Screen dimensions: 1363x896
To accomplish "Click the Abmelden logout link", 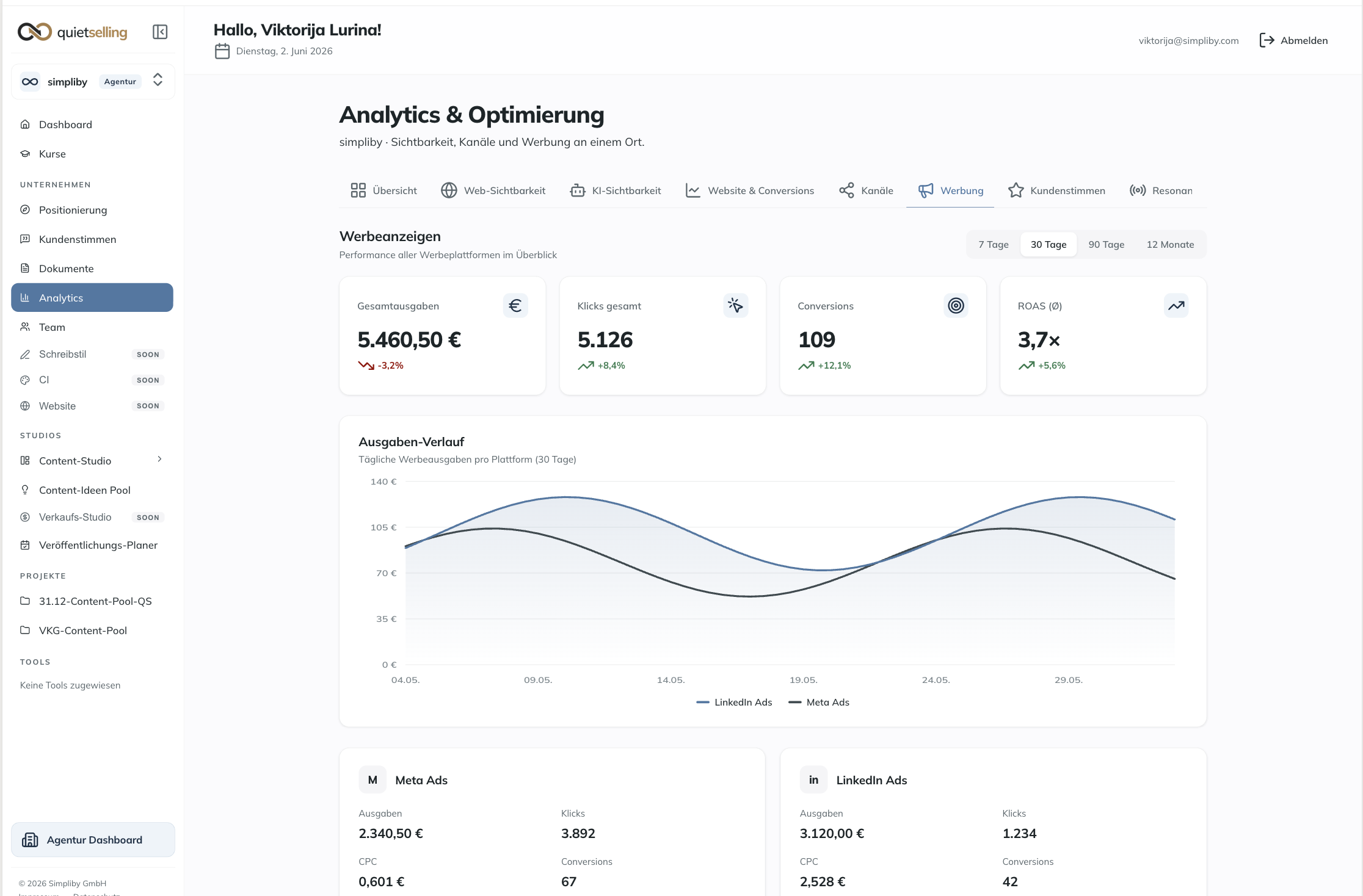I will click(1293, 40).
